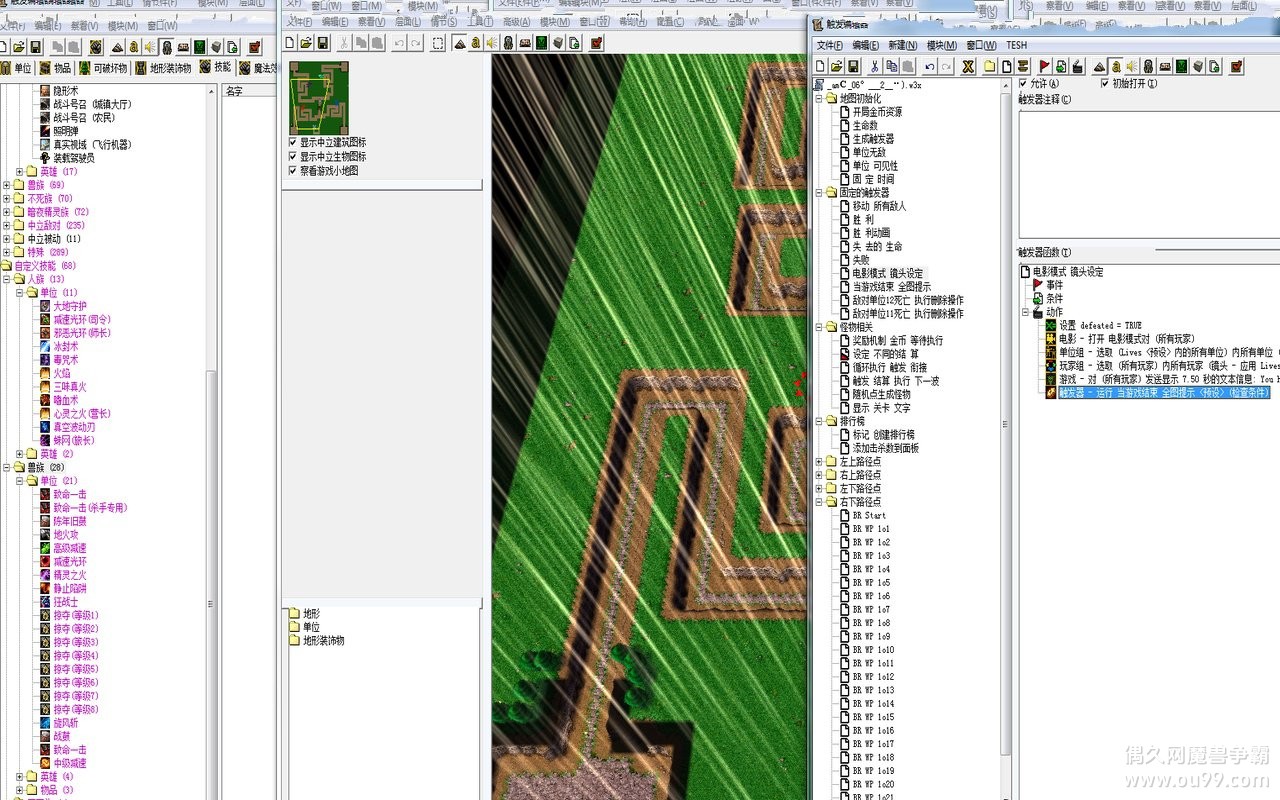Click Variables X icon in Trigger Editor toolbar
1280x800 pixels.
[x=968, y=67]
